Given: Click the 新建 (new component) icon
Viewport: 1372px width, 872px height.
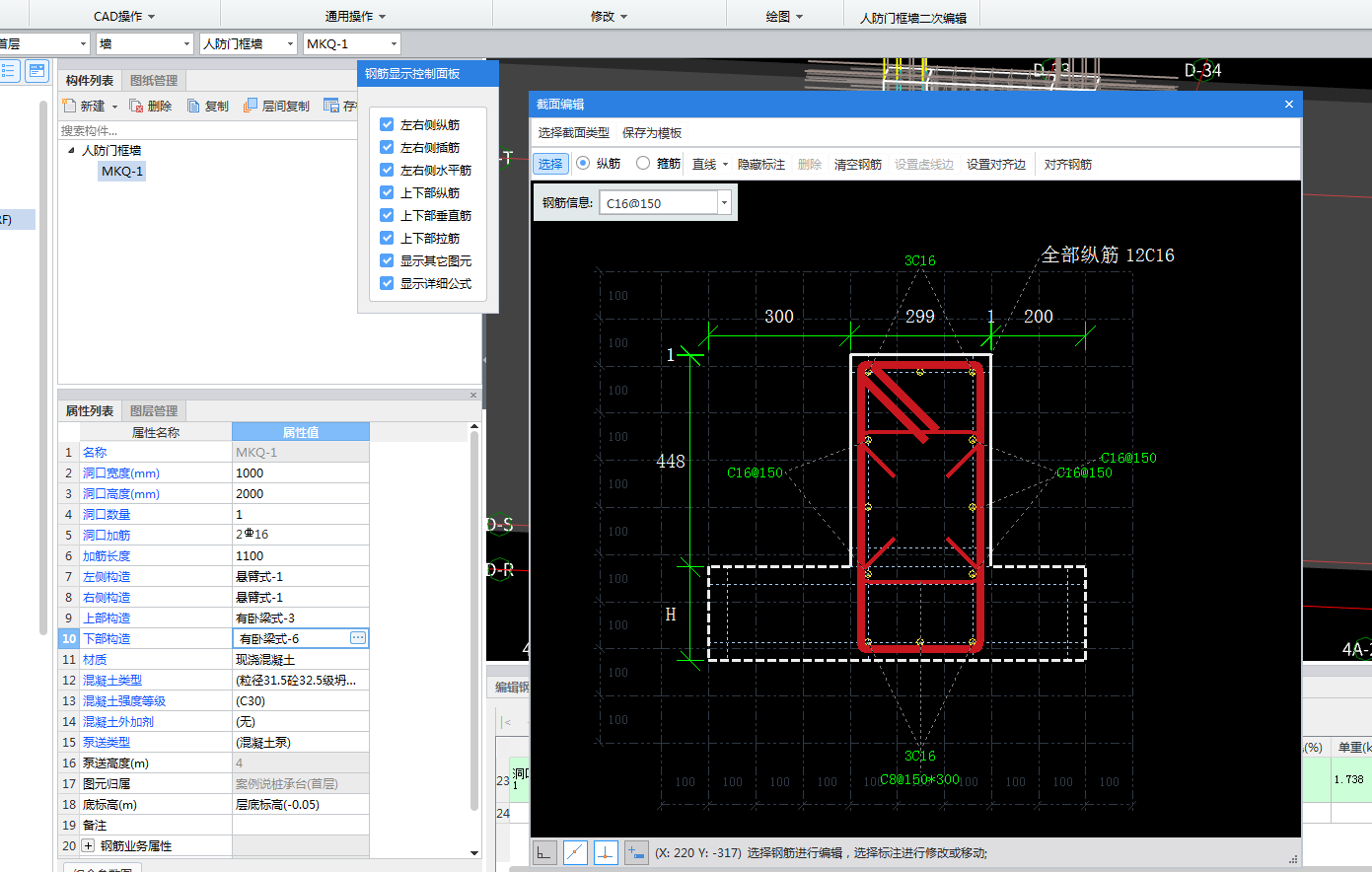Looking at the screenshot, I should (70, 106).
